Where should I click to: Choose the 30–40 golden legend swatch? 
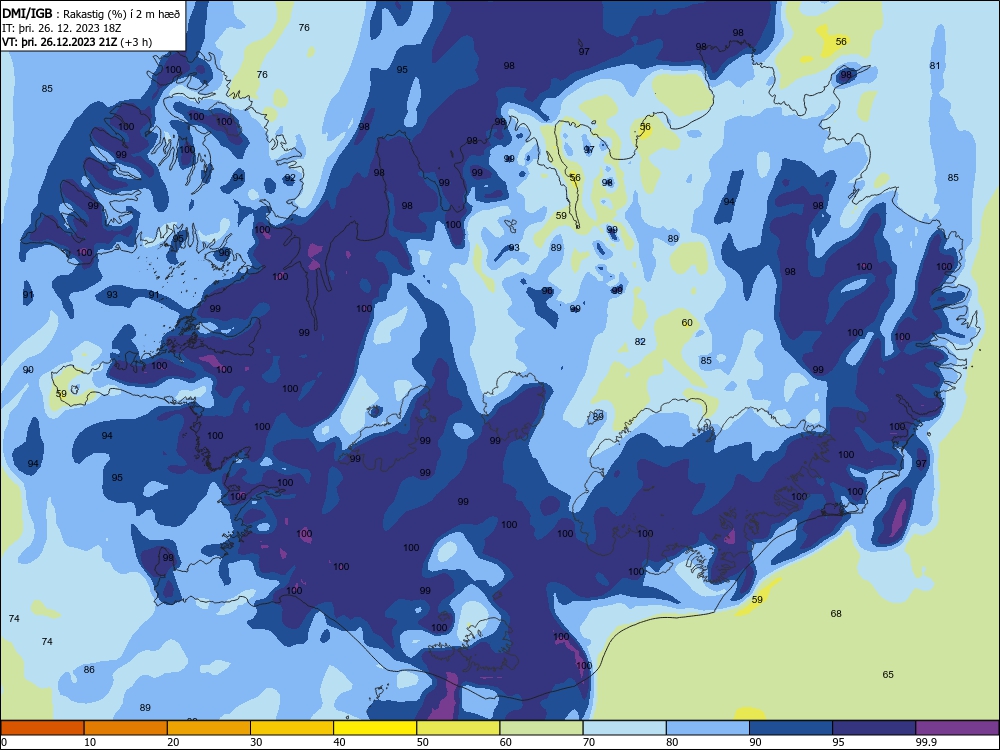pyautogui.click(x=292, y=728)
